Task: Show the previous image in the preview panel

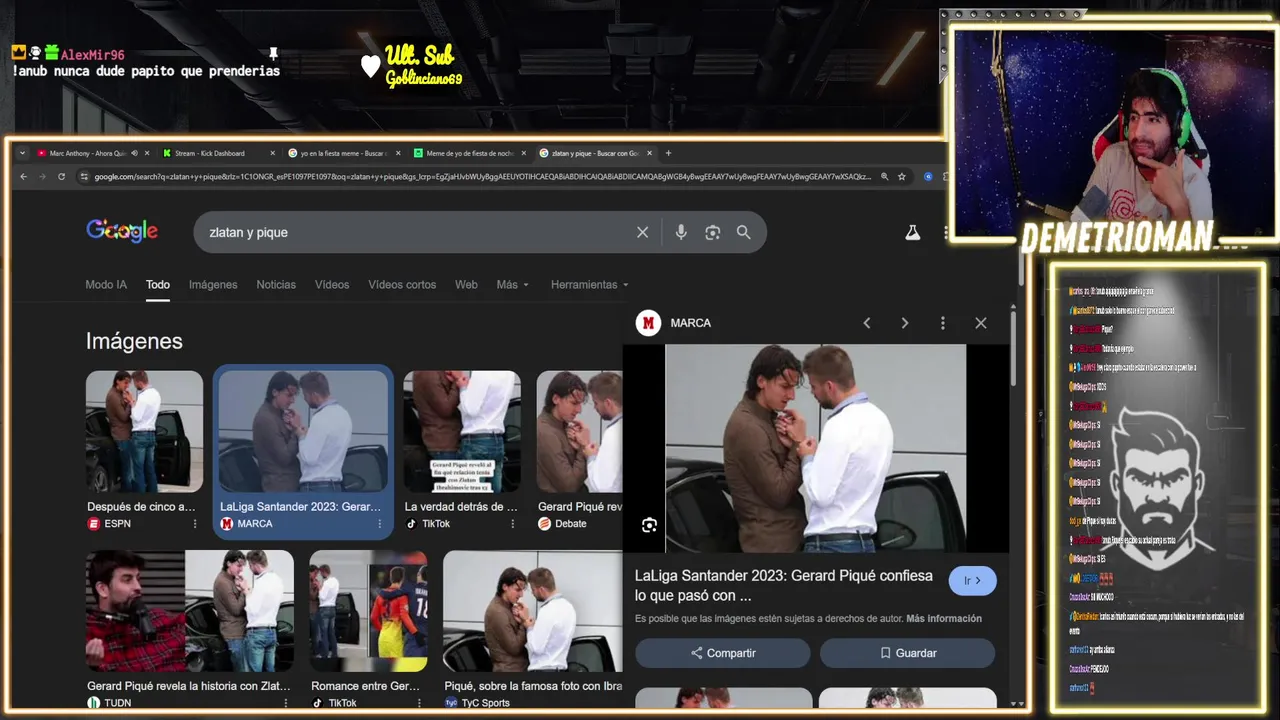Action: (x=867, y=323)
